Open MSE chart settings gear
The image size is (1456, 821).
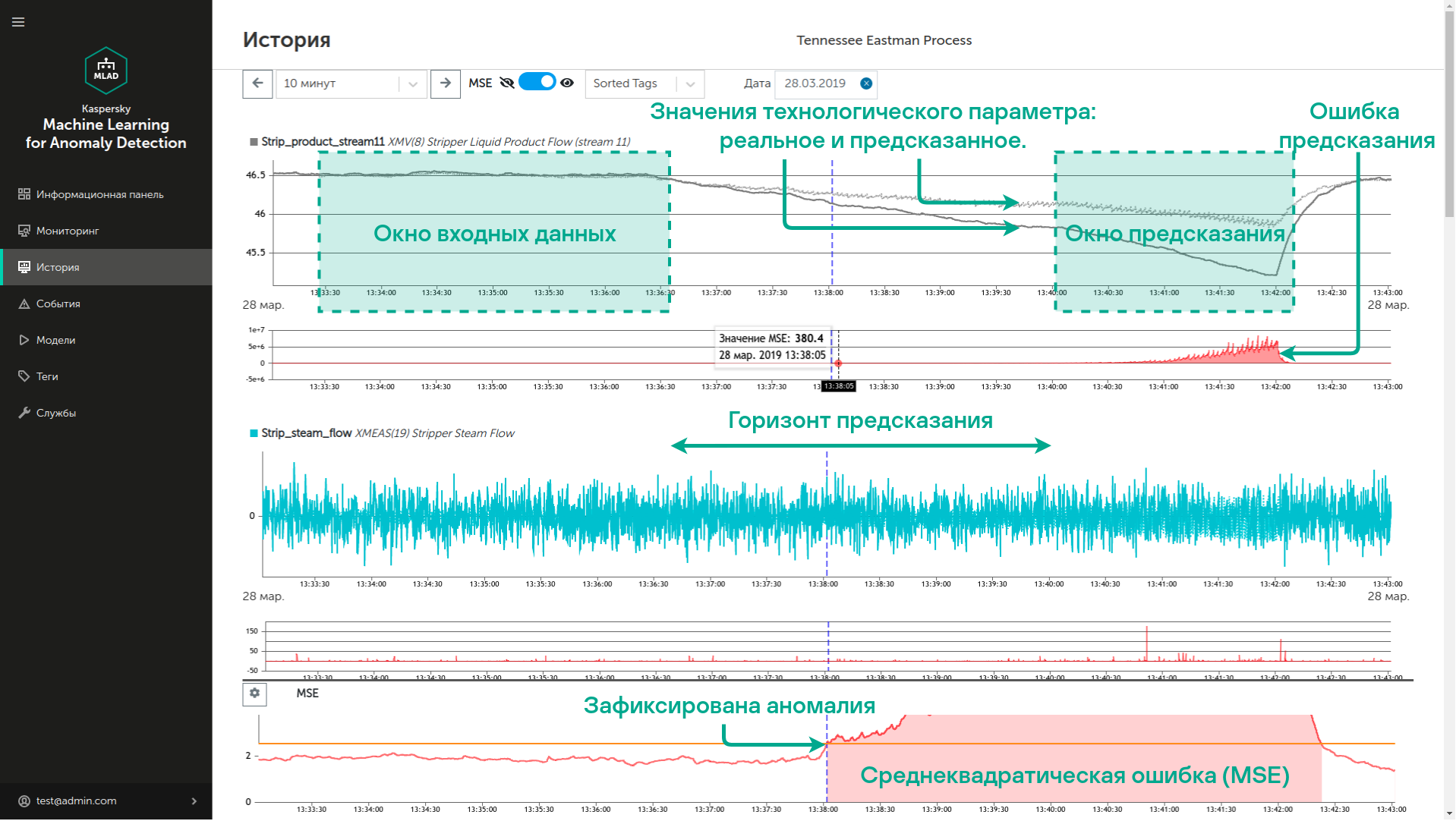254,694
